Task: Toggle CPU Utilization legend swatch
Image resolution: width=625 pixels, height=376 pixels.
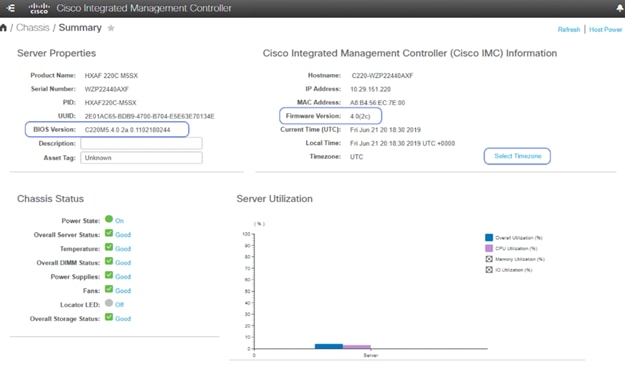Action: point(489,248)
